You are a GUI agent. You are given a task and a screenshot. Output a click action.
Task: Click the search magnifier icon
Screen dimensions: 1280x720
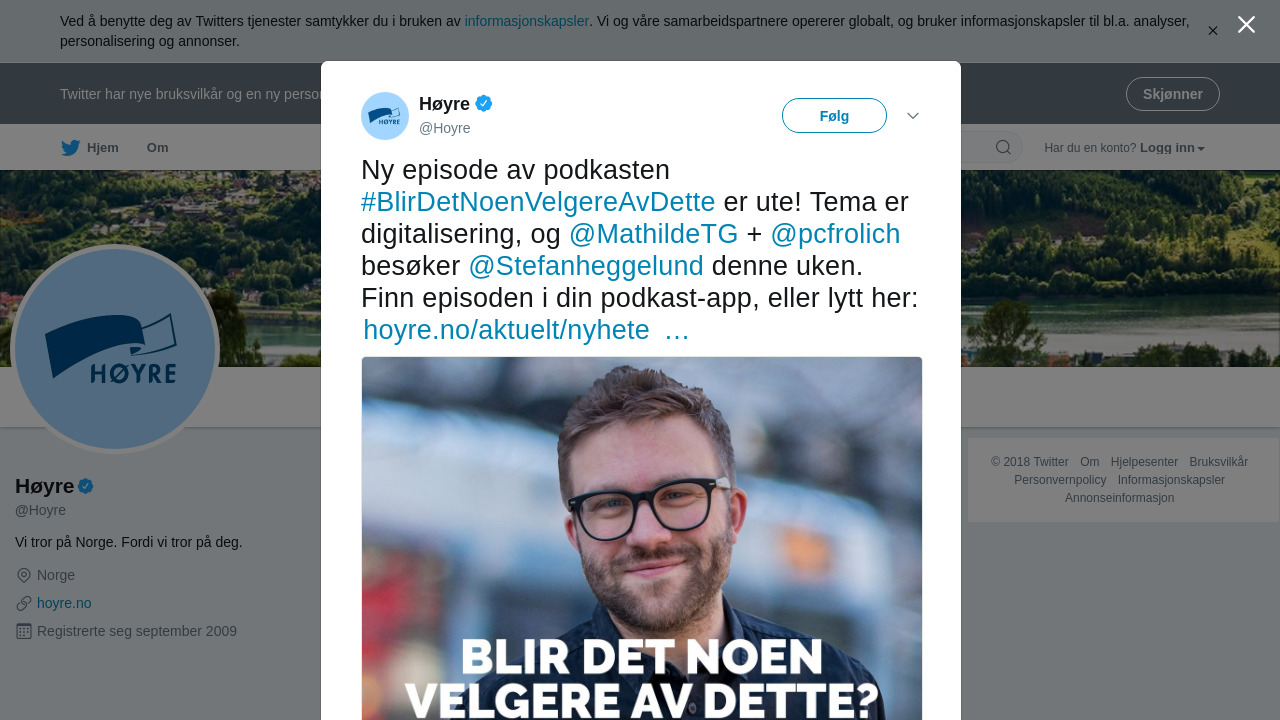(x=1003, y=148)
